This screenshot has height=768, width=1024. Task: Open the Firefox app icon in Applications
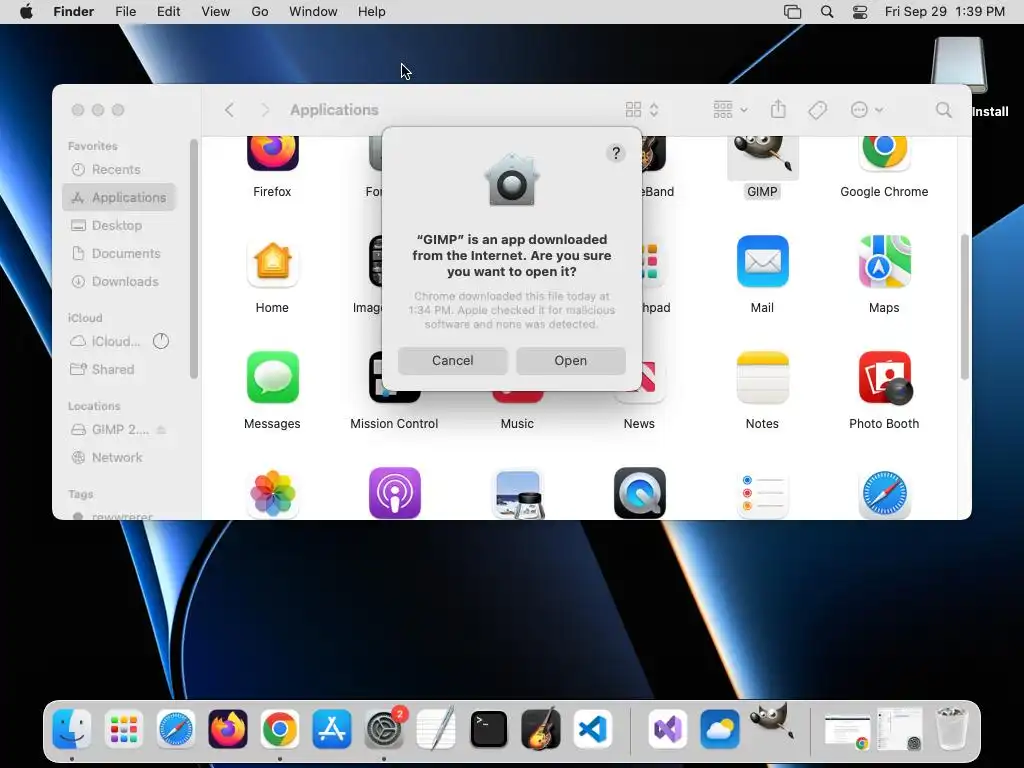272,153
